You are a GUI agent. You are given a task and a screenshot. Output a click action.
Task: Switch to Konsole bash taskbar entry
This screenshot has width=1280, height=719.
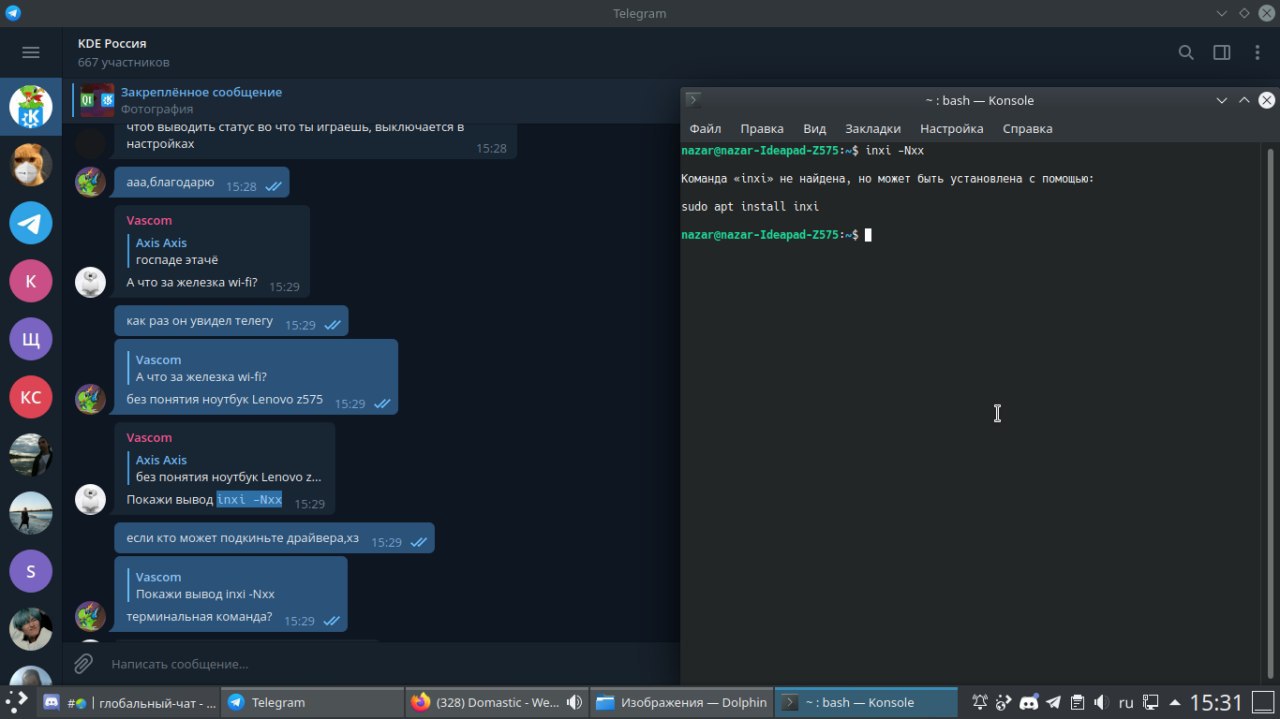click(x=866, y=702)
